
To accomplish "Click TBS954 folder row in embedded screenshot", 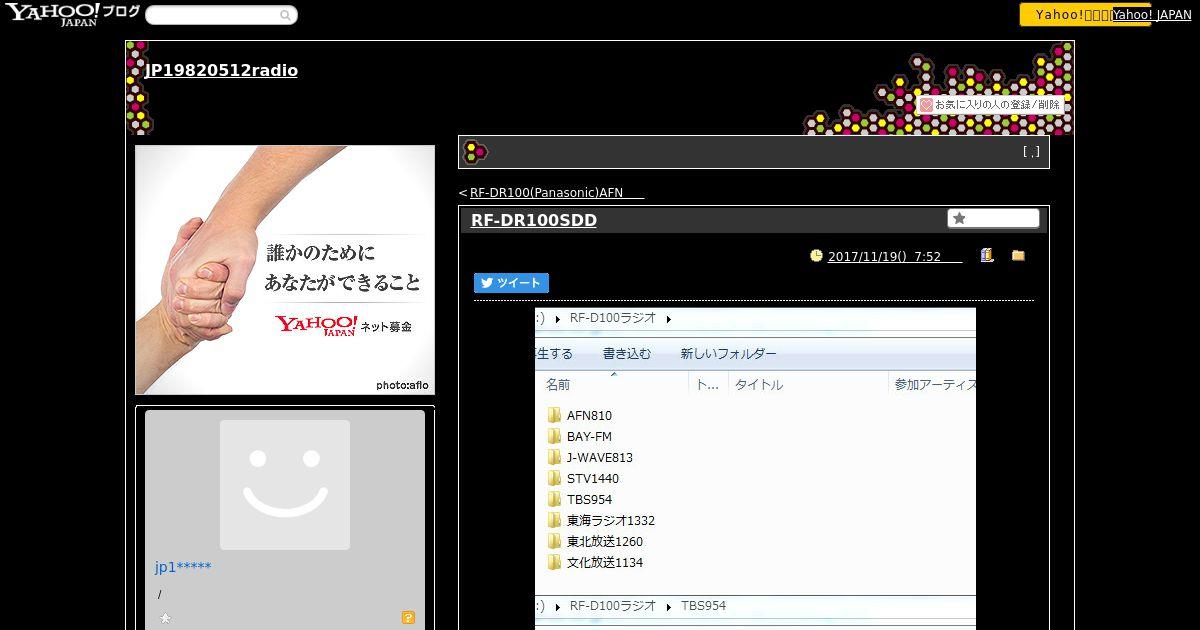I will click(580, 500).
